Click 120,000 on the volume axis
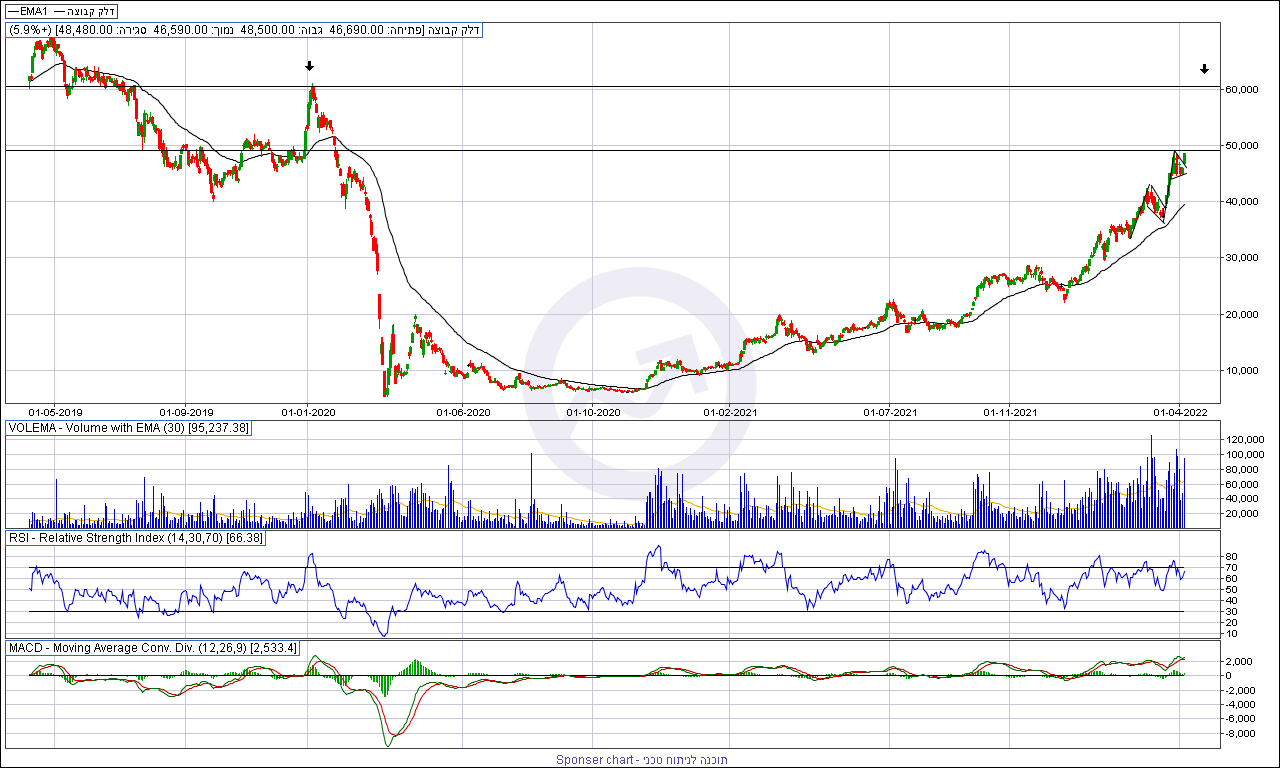 pyautogui.click(x=1245, y=440)
